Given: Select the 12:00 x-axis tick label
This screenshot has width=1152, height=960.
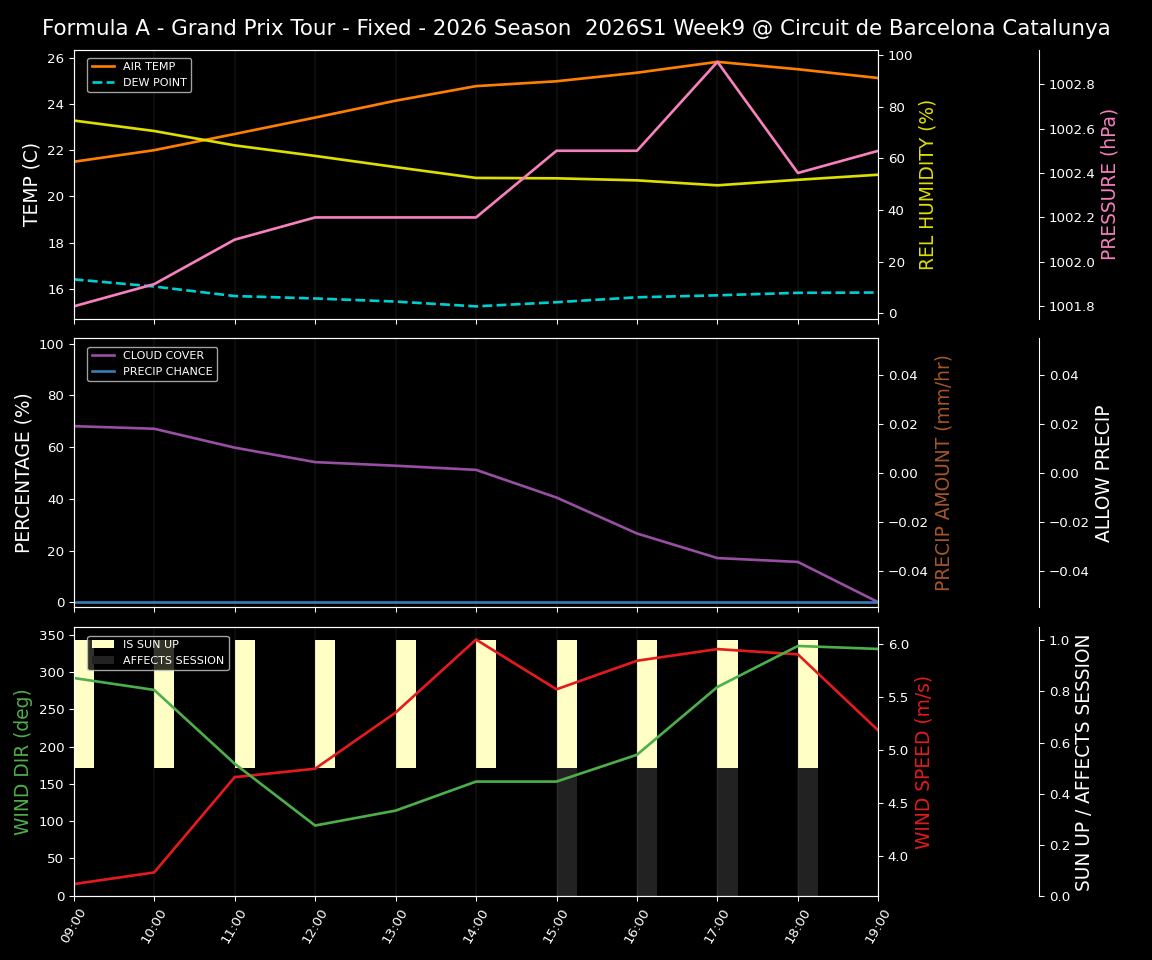Looking at the screenshot, I should pos(315,928).
